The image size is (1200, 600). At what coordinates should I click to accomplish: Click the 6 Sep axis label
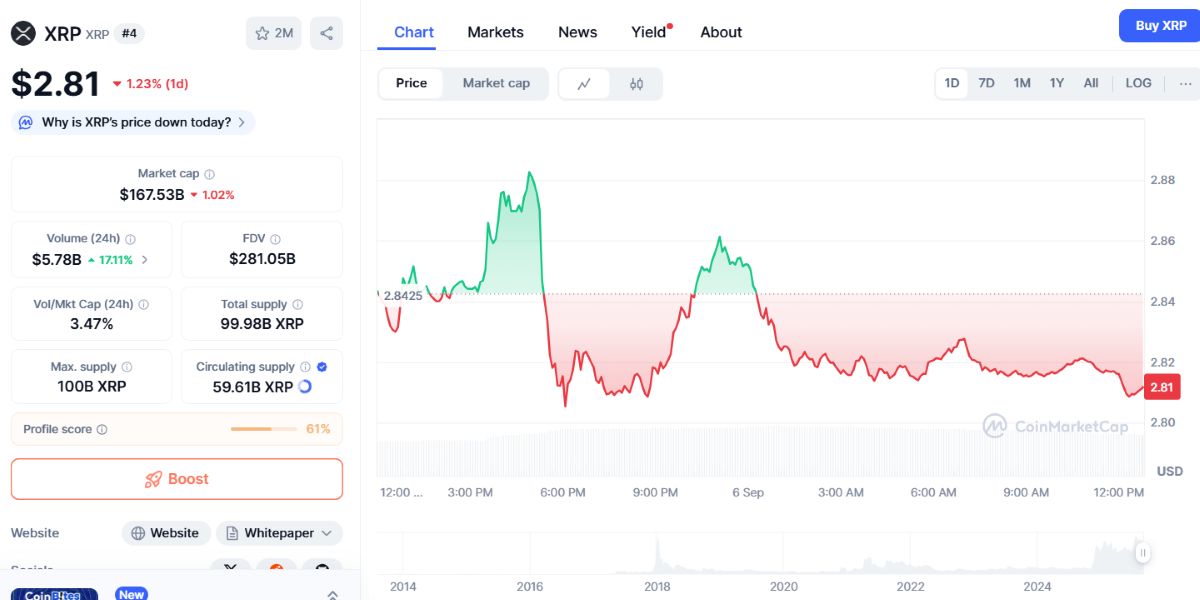tap(748, 492)
